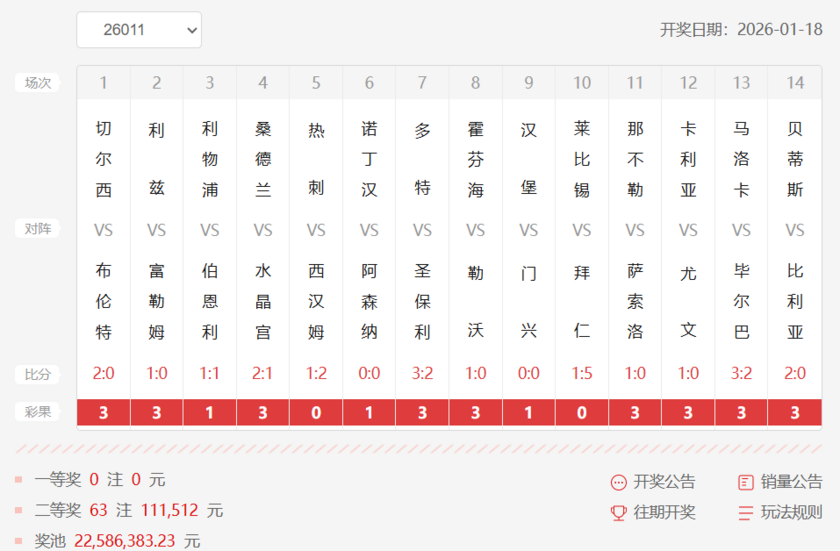Viewport: 840px width, 551px height.
Task: Click the 2:1 score for match 4
Action: pos(262,373)
